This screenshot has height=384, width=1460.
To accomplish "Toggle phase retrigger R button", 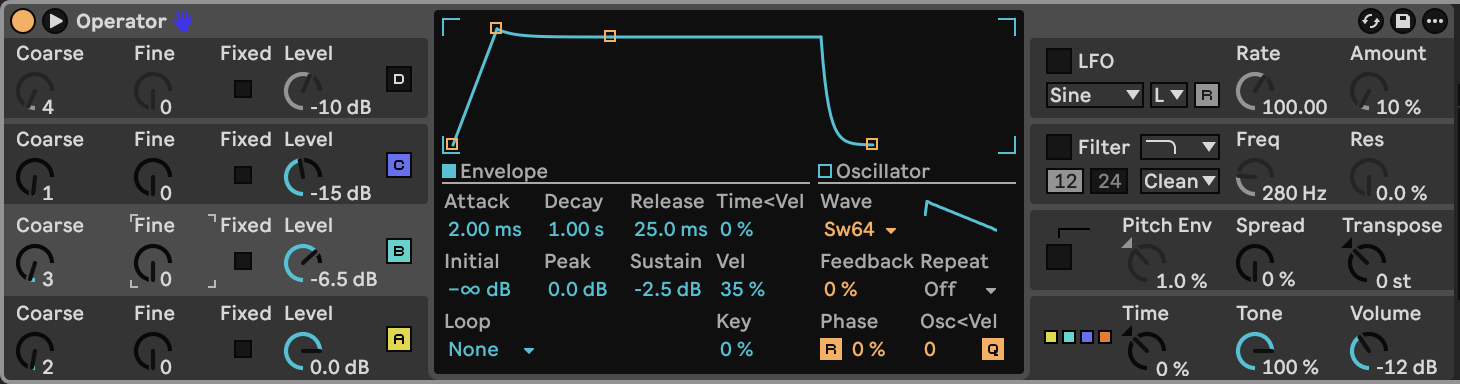I will point(831,349).
